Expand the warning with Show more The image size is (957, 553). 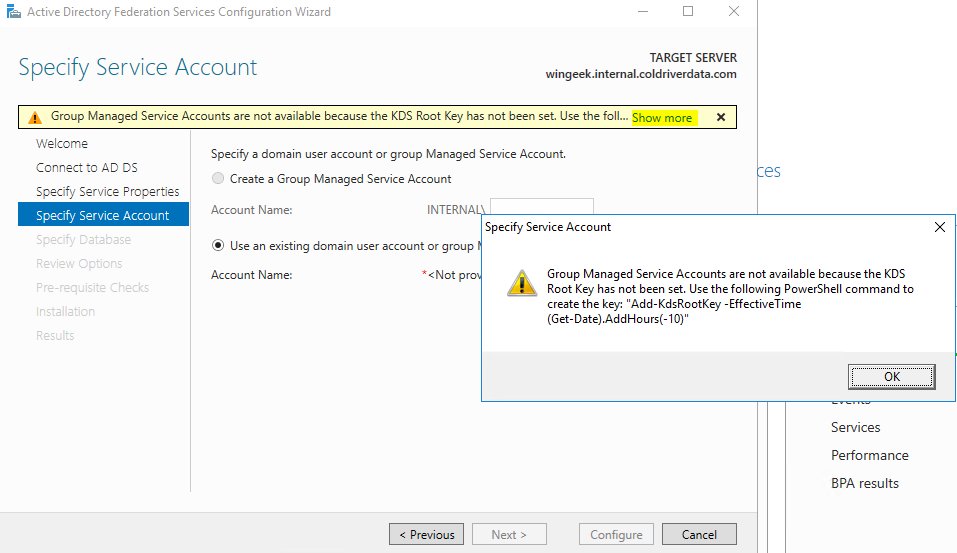pyautogui.click(x=661, y=118)
